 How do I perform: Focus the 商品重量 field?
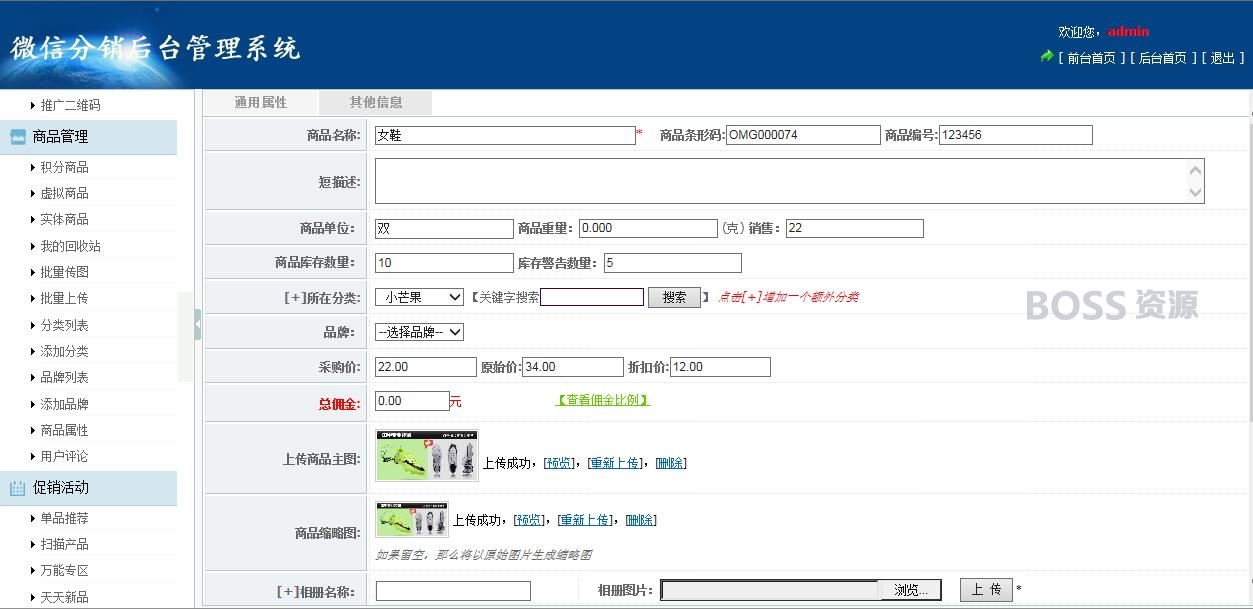tap(648, 228)
